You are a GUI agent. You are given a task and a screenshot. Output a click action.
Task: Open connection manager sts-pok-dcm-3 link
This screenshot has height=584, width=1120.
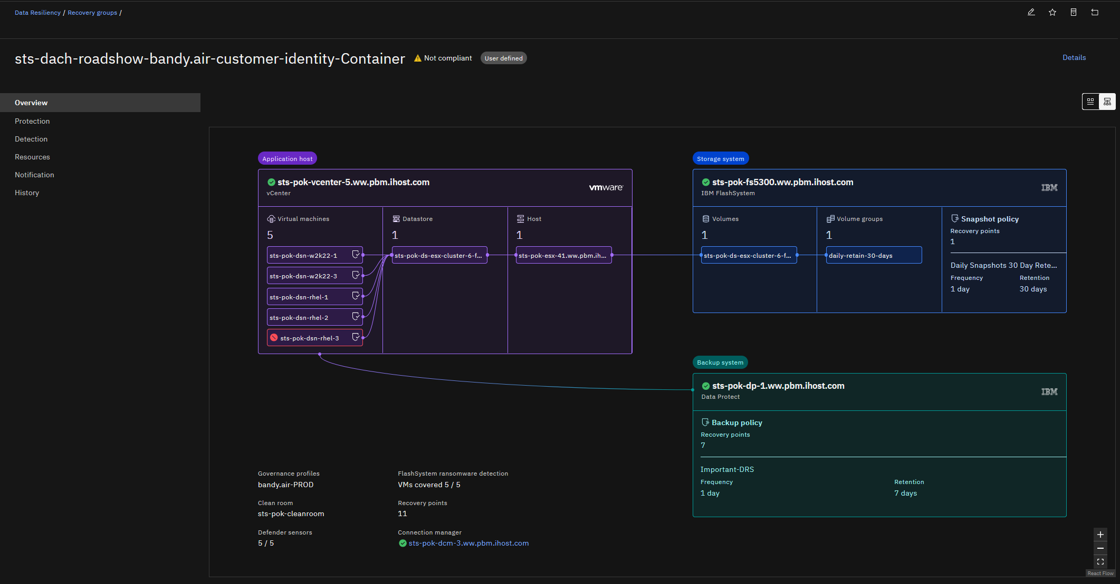pyautogui.click(x=469, y=543)
